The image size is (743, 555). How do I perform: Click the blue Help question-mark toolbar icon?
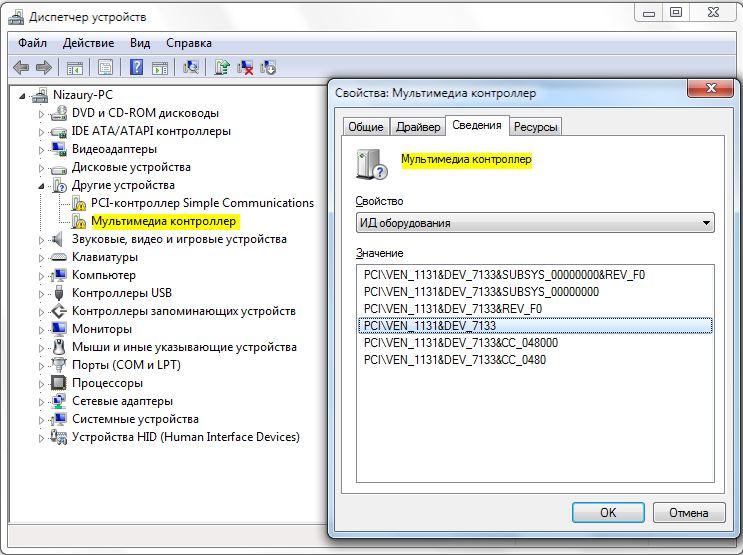(x=135, y=67)
